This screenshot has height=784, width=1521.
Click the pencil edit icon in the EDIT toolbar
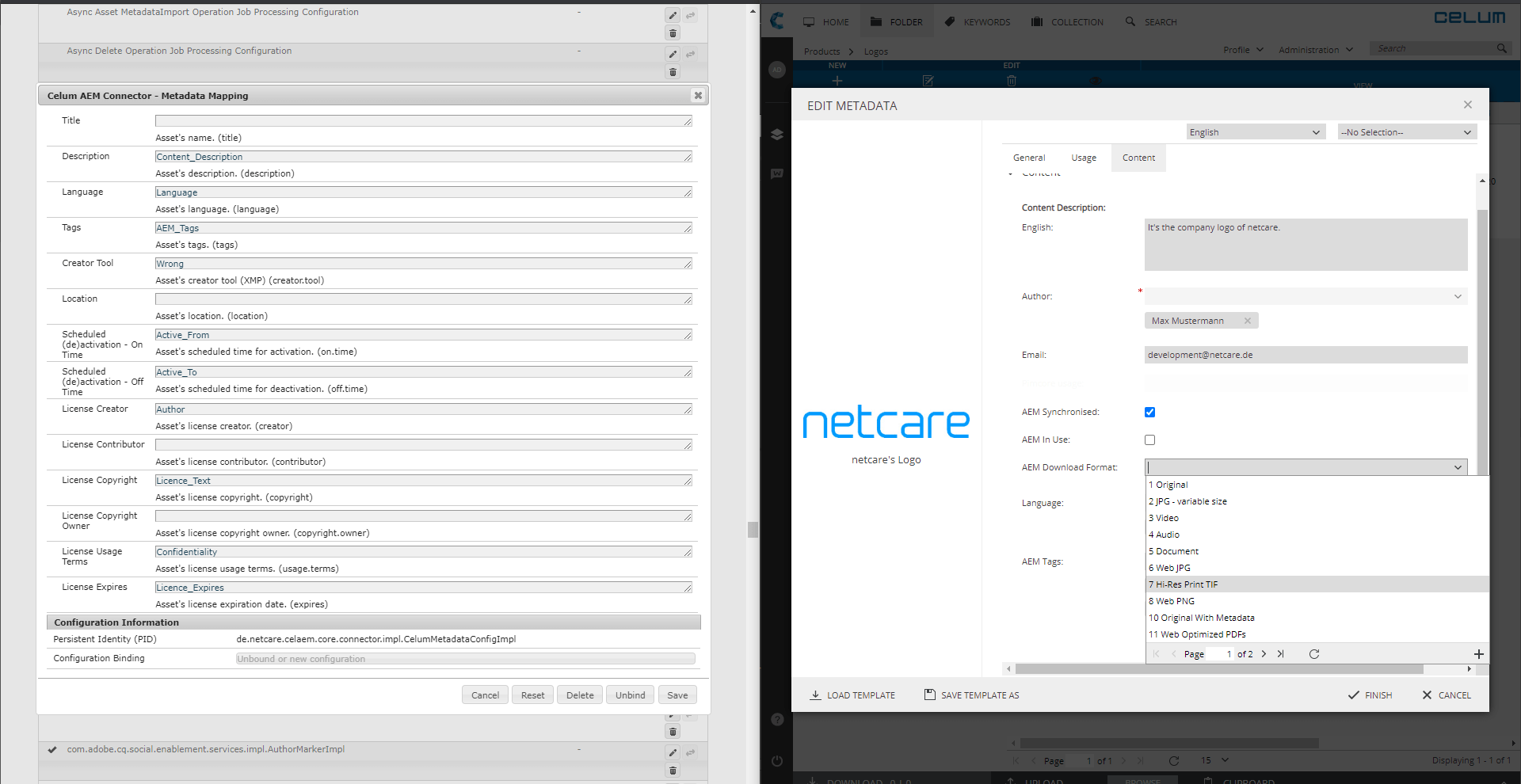[x=928, y=80]
